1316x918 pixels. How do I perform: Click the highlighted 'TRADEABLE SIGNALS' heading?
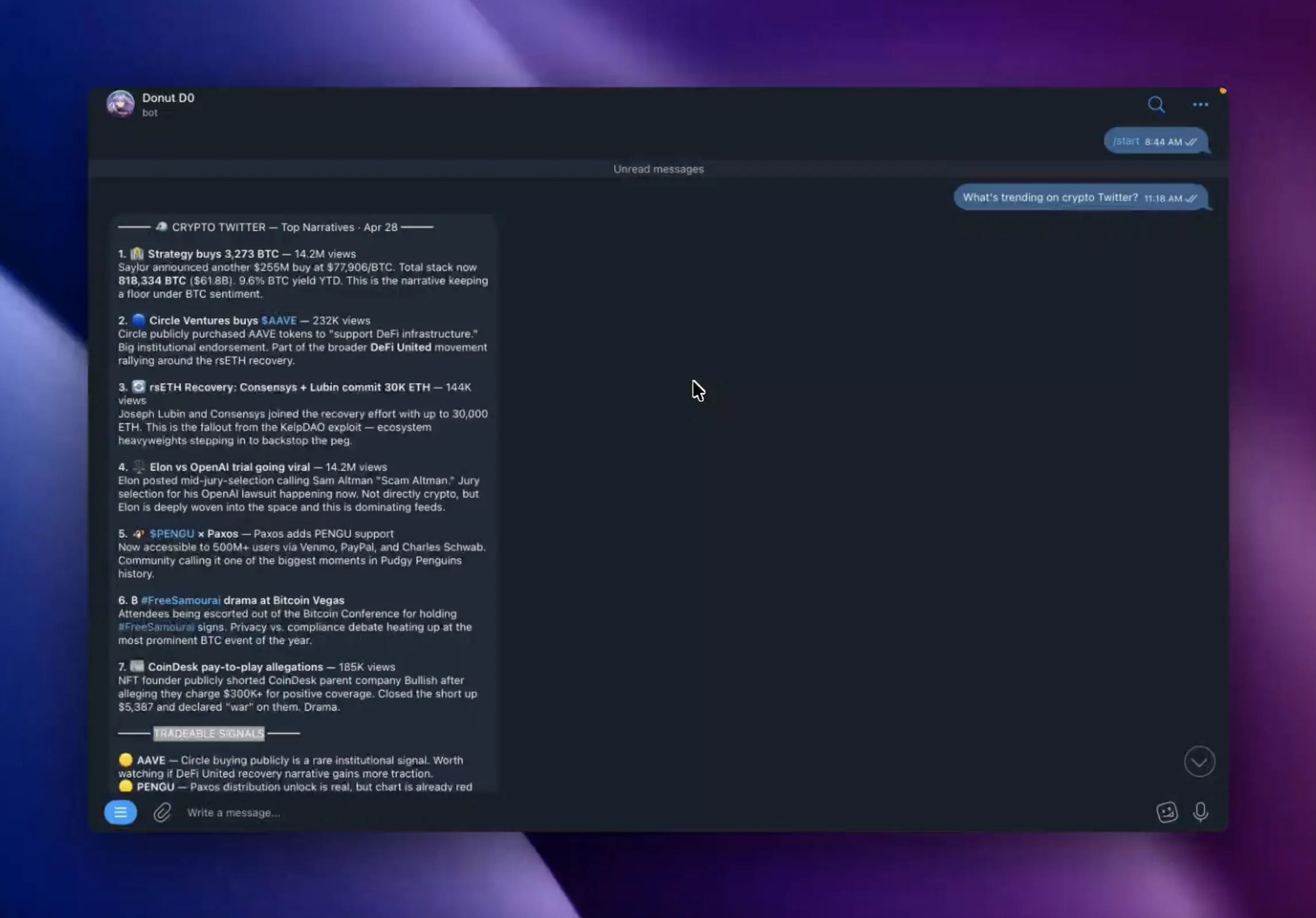pos(209,734)
